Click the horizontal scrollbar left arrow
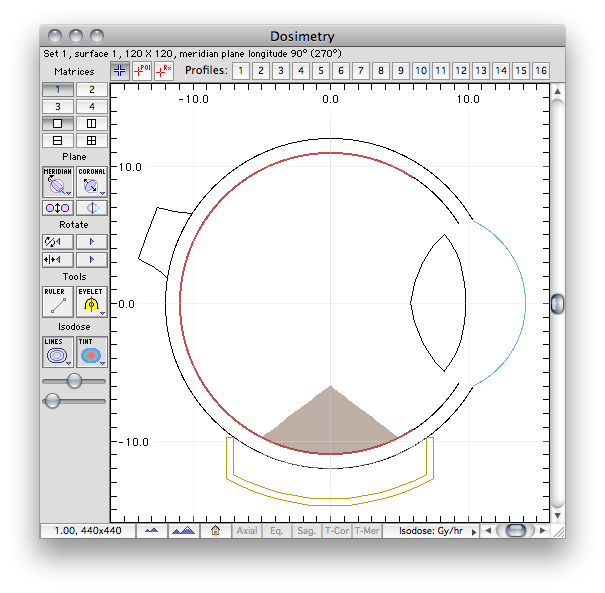 [x=488, y=531]
